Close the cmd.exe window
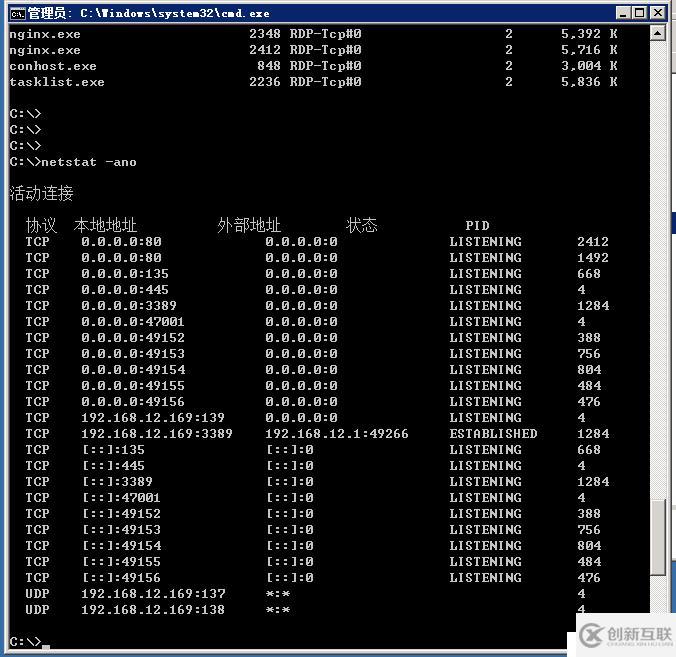The width and height of the screenshot is (676, 657). click(x=657, y=13)
